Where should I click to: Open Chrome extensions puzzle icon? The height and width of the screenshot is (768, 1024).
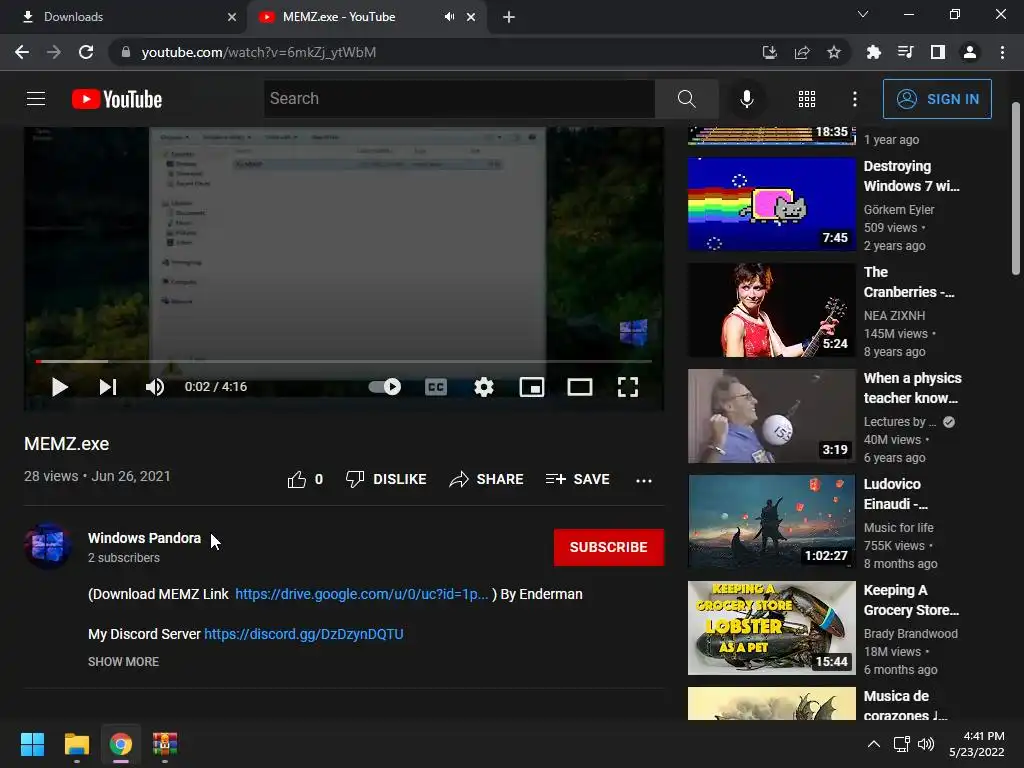point(874,52)
